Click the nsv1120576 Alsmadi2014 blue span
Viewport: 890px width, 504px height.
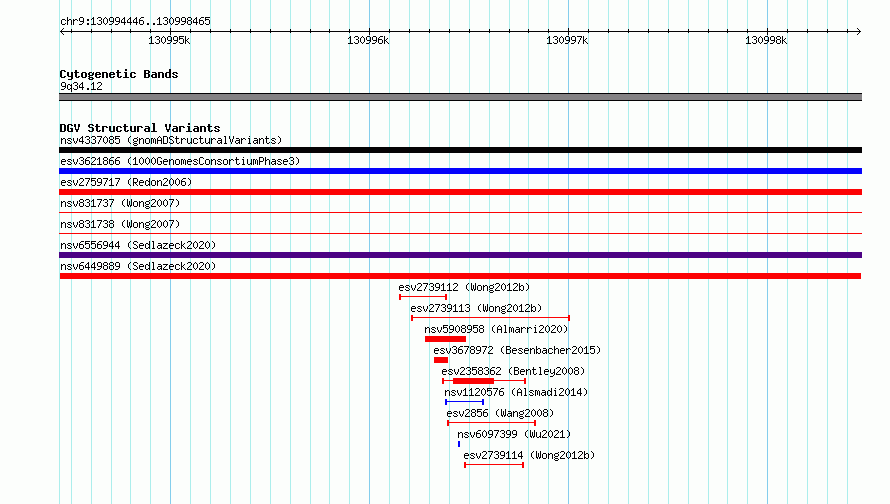click(x=464, y=402)
